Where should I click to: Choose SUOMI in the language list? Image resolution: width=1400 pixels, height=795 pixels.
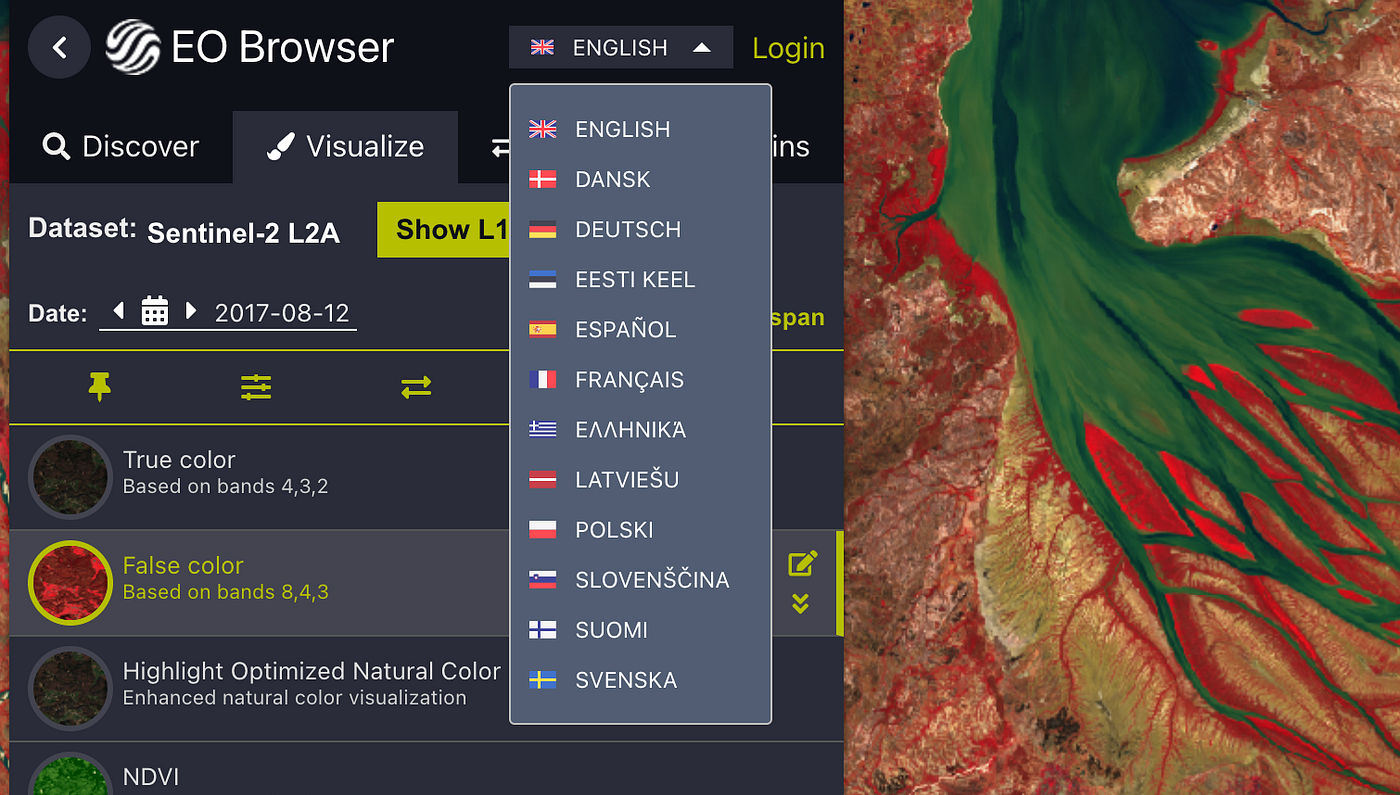640,629
